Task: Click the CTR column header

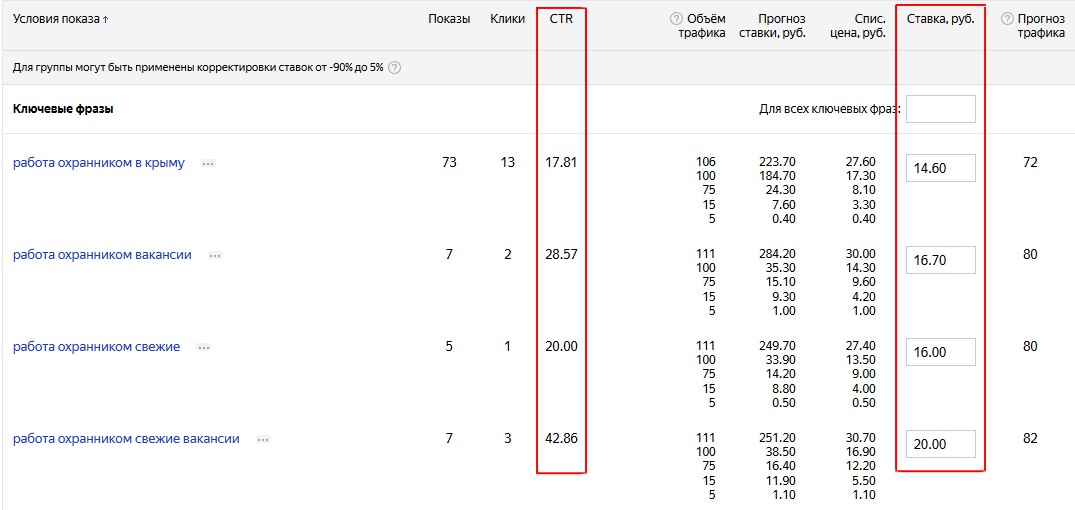Action: pos(561,19)
